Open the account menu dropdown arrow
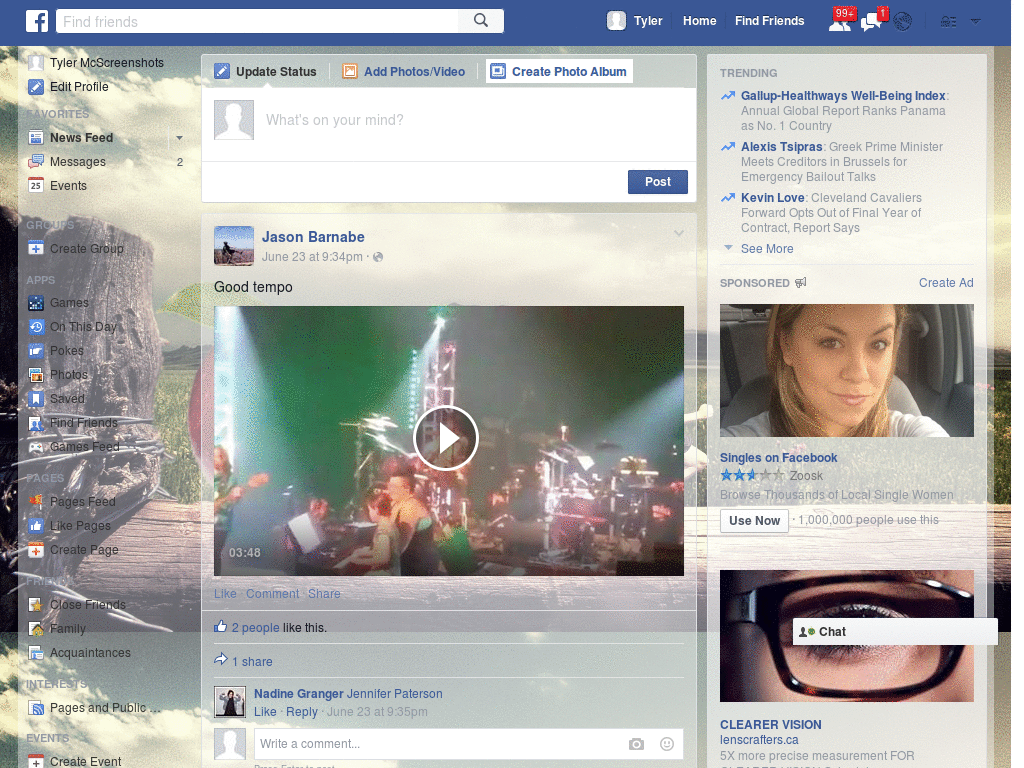The height and width of the screenshot is (768, 1024). click(x=976, y=22)
